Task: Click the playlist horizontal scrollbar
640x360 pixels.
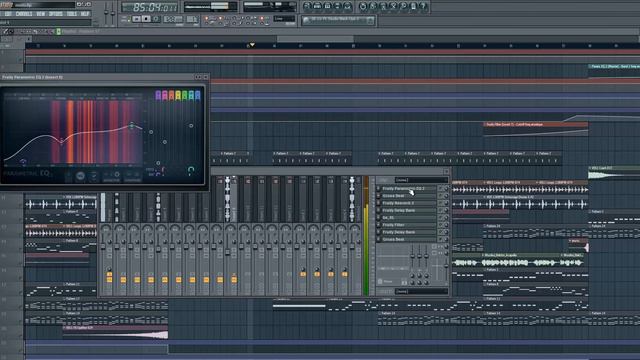Action: pyautogui.click(x=315, y=39)
